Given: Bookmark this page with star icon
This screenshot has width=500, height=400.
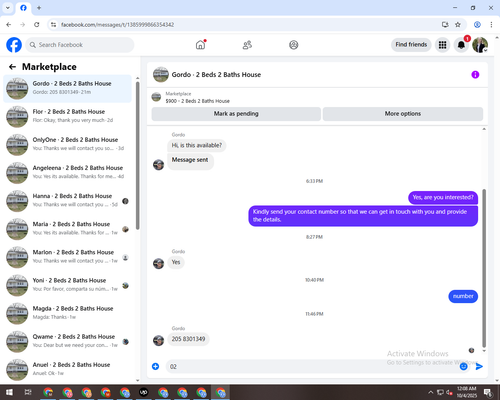Looking at the screenshot, I should click(x=458, y=24).
